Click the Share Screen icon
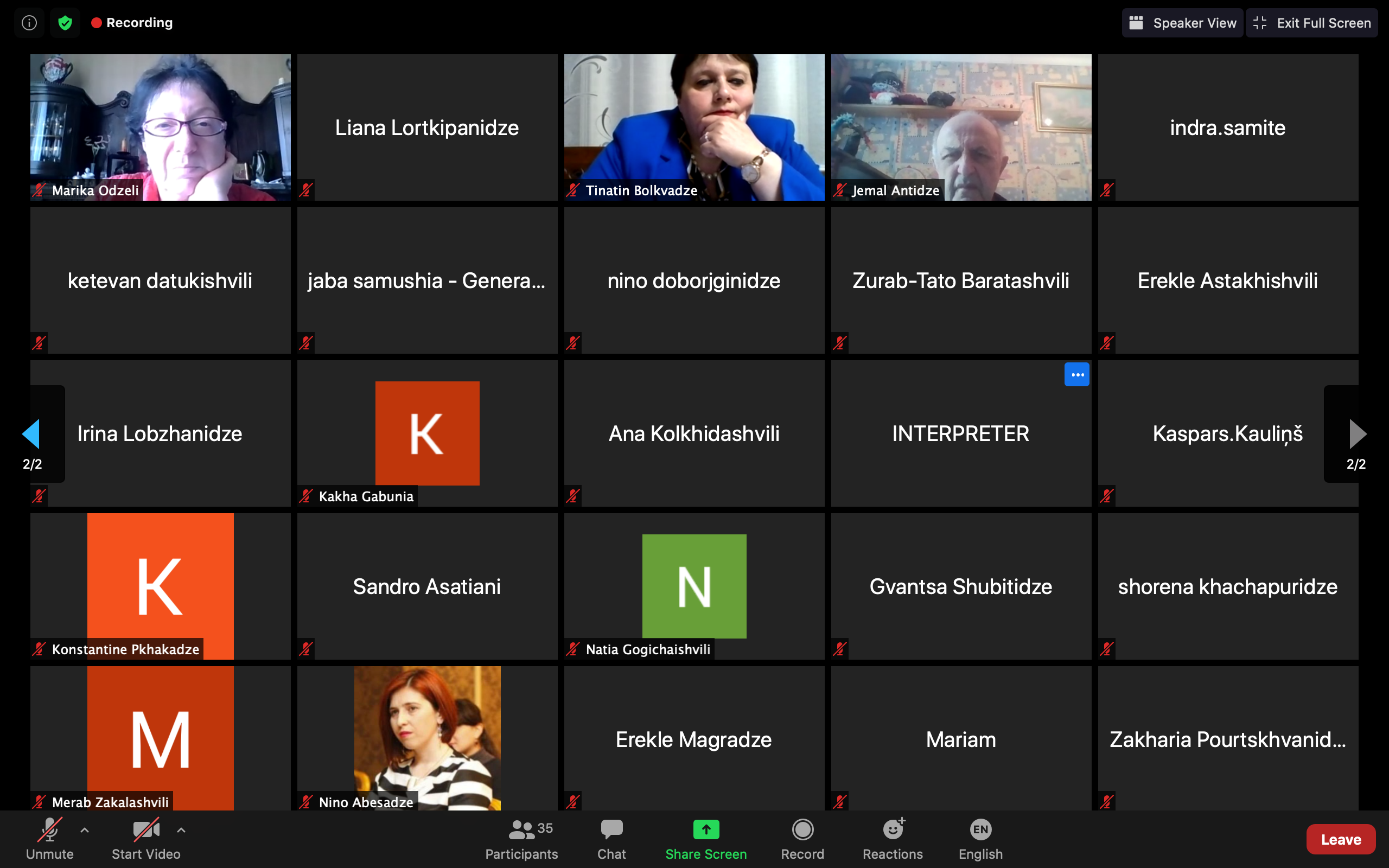The image size is (1389, 868). coord(706,829)
